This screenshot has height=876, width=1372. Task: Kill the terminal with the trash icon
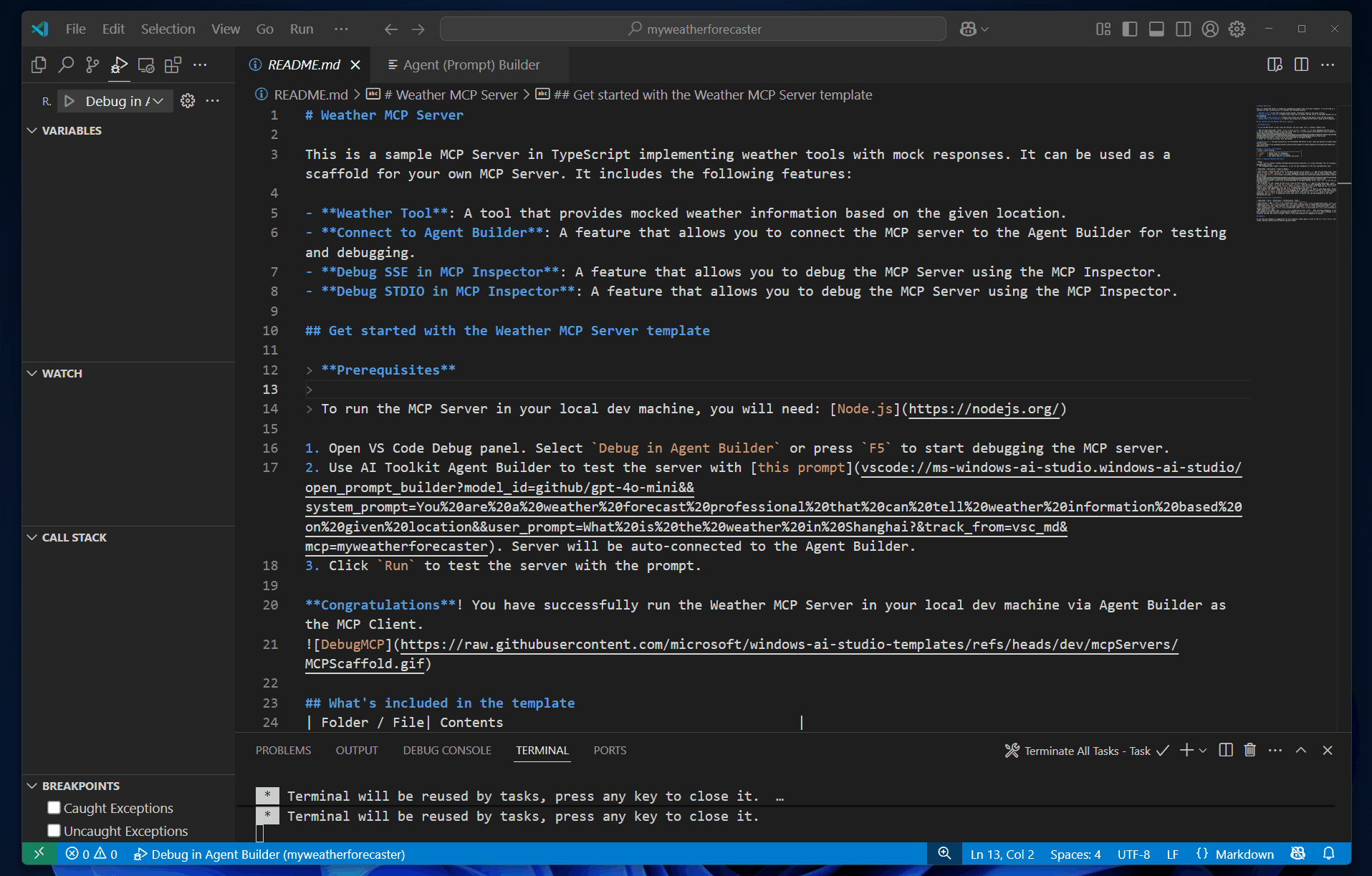pos(1249,750)
